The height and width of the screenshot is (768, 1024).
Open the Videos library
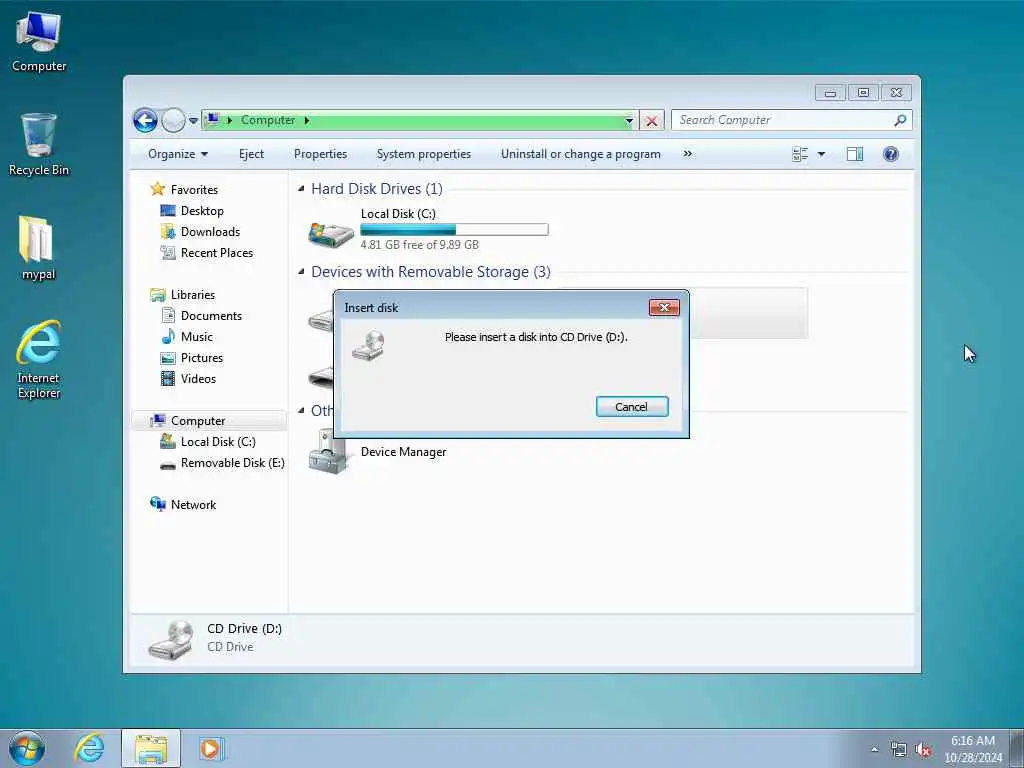click(198, 379)
